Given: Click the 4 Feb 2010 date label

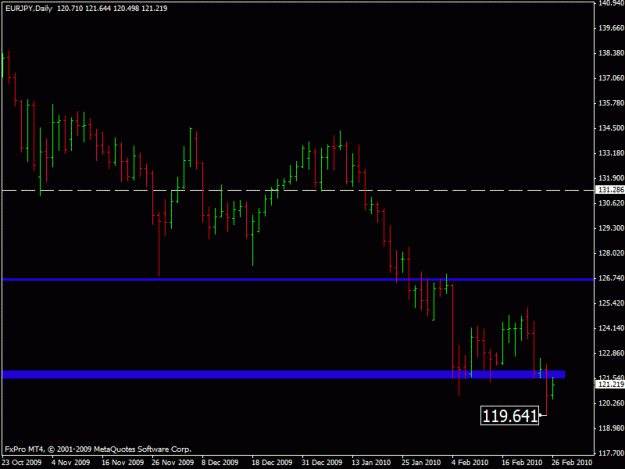Looking at the screenshot, I should [x=470, y=462].
